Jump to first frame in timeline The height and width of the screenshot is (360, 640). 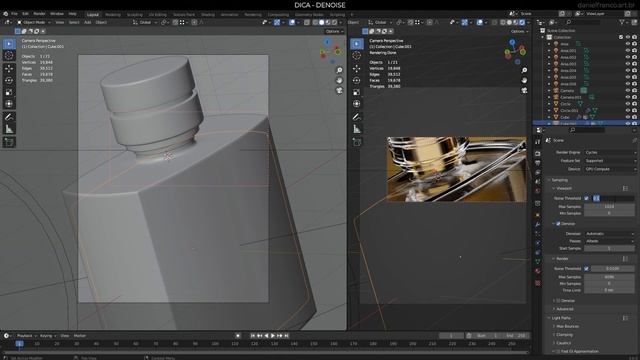[253, 336]
